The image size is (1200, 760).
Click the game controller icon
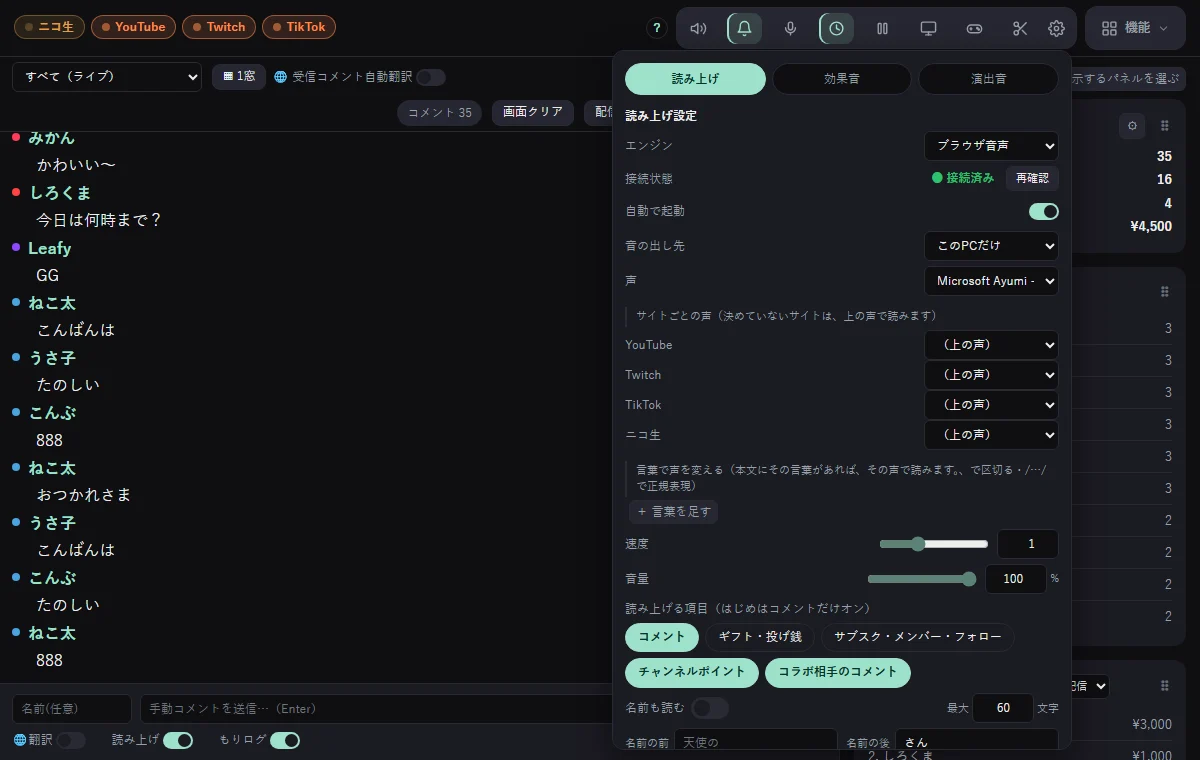pos(974,28)
